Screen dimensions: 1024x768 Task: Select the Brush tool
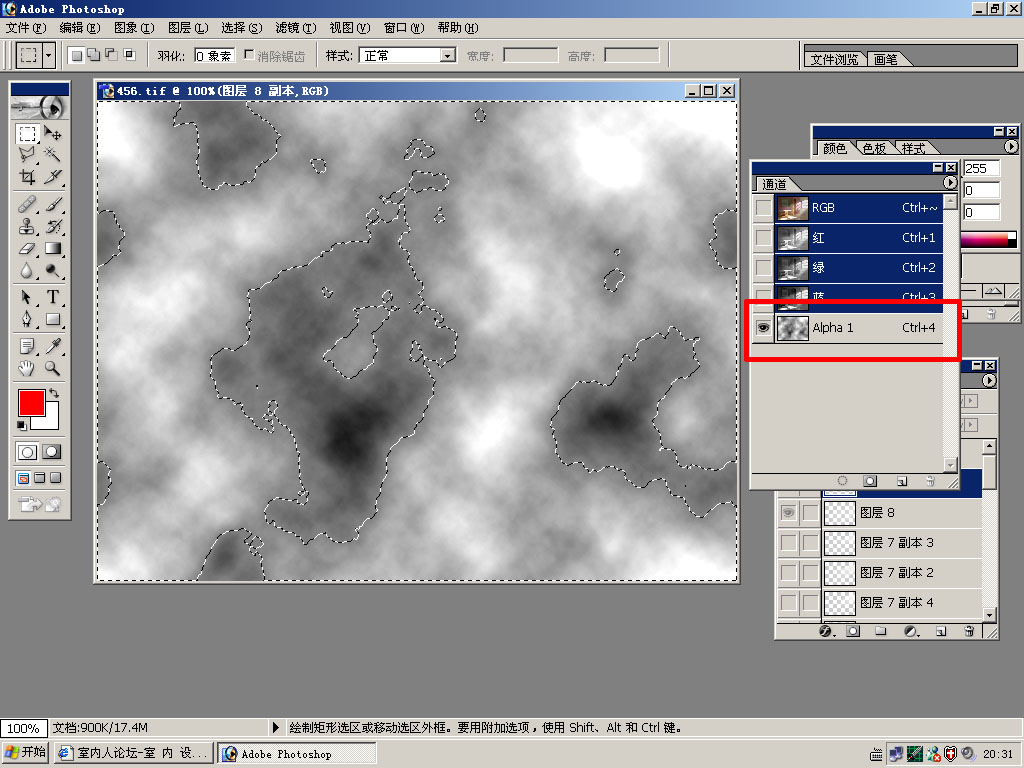(x=53, y=205)
